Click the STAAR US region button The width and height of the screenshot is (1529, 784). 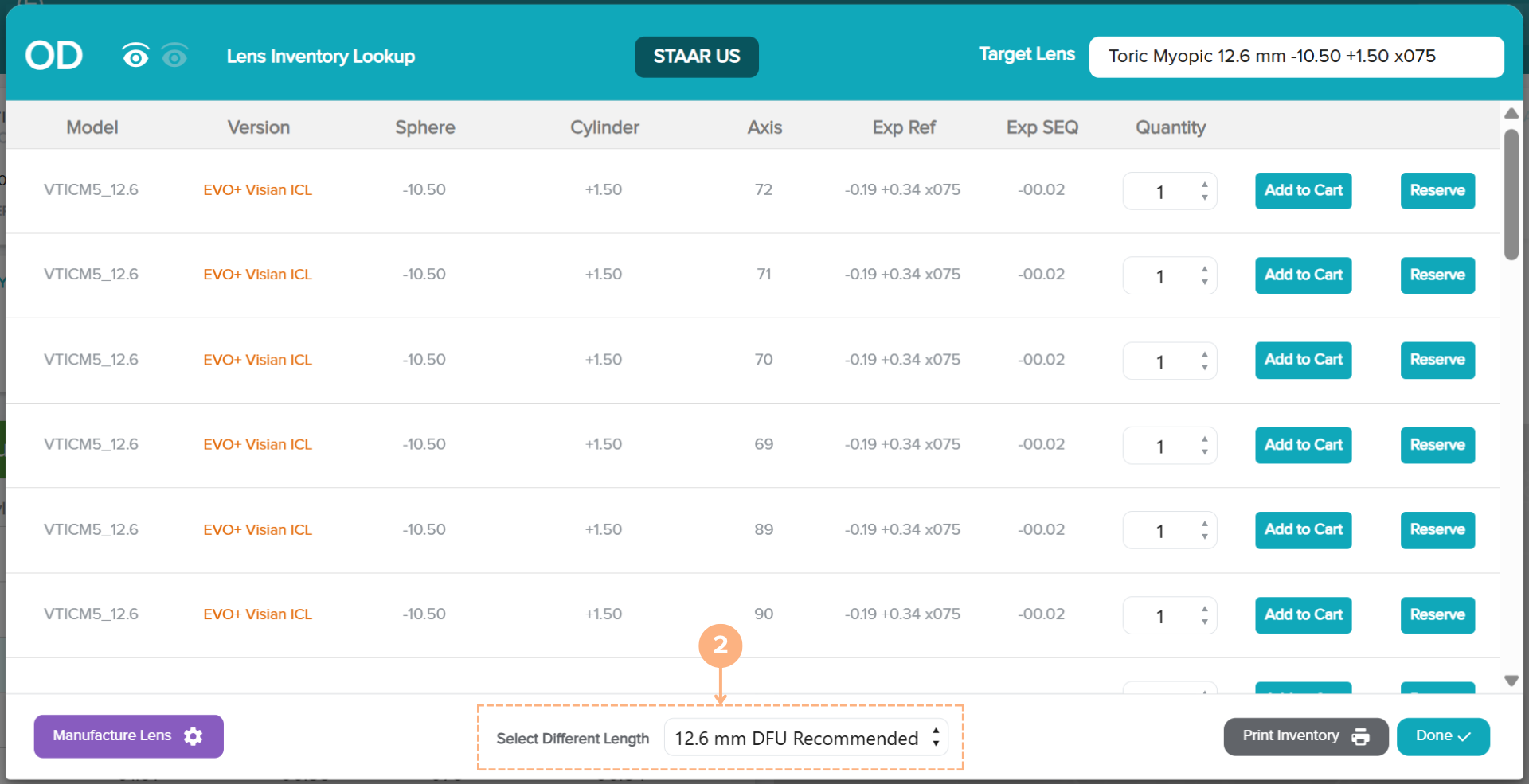[696, 57]
